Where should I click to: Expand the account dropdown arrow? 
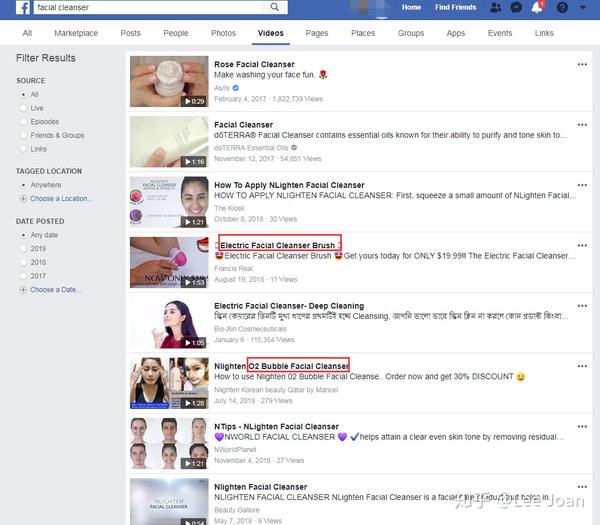pos(583,7)
